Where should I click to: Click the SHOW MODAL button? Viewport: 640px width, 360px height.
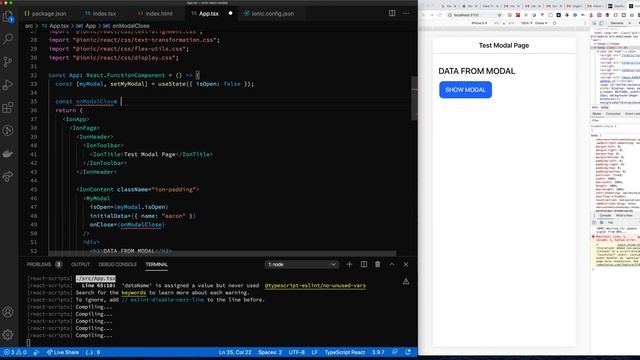tap(465, 90)
